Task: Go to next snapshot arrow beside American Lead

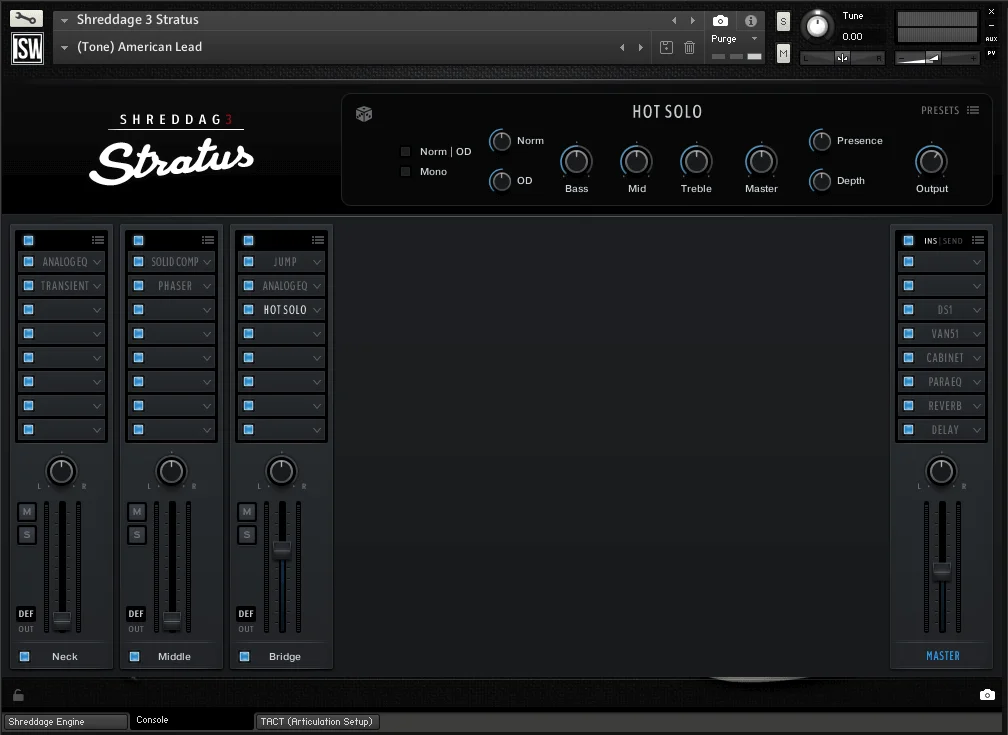Action: (640, 48)
